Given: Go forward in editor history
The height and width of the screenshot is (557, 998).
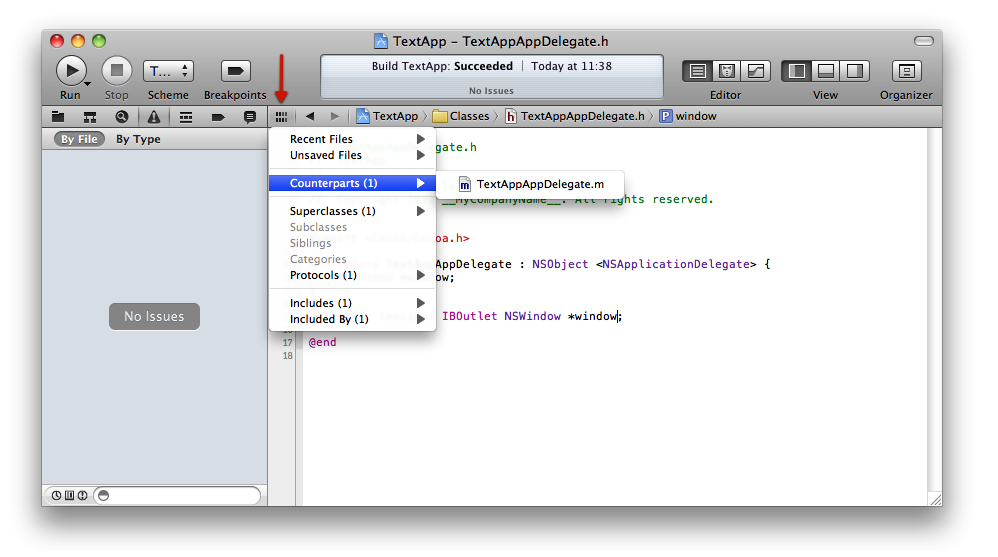Looking at the screenshot, I should click(335, 116).
